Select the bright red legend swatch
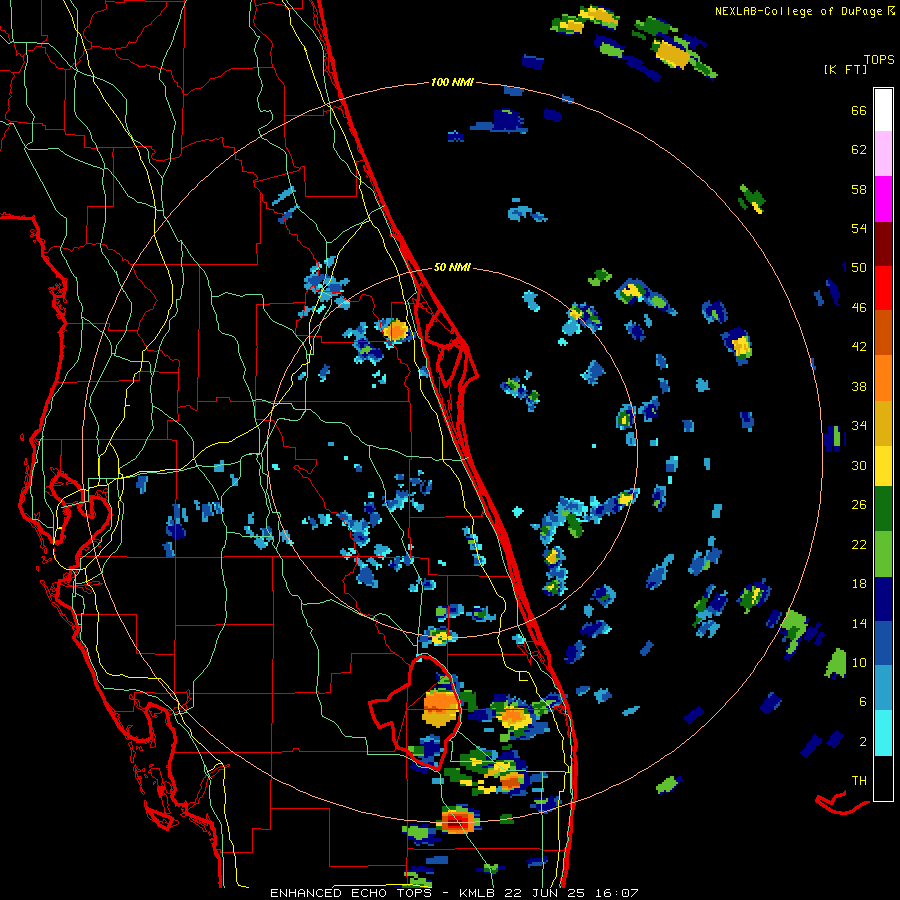This screenshot has width=900, height=900. click(883, 288)
